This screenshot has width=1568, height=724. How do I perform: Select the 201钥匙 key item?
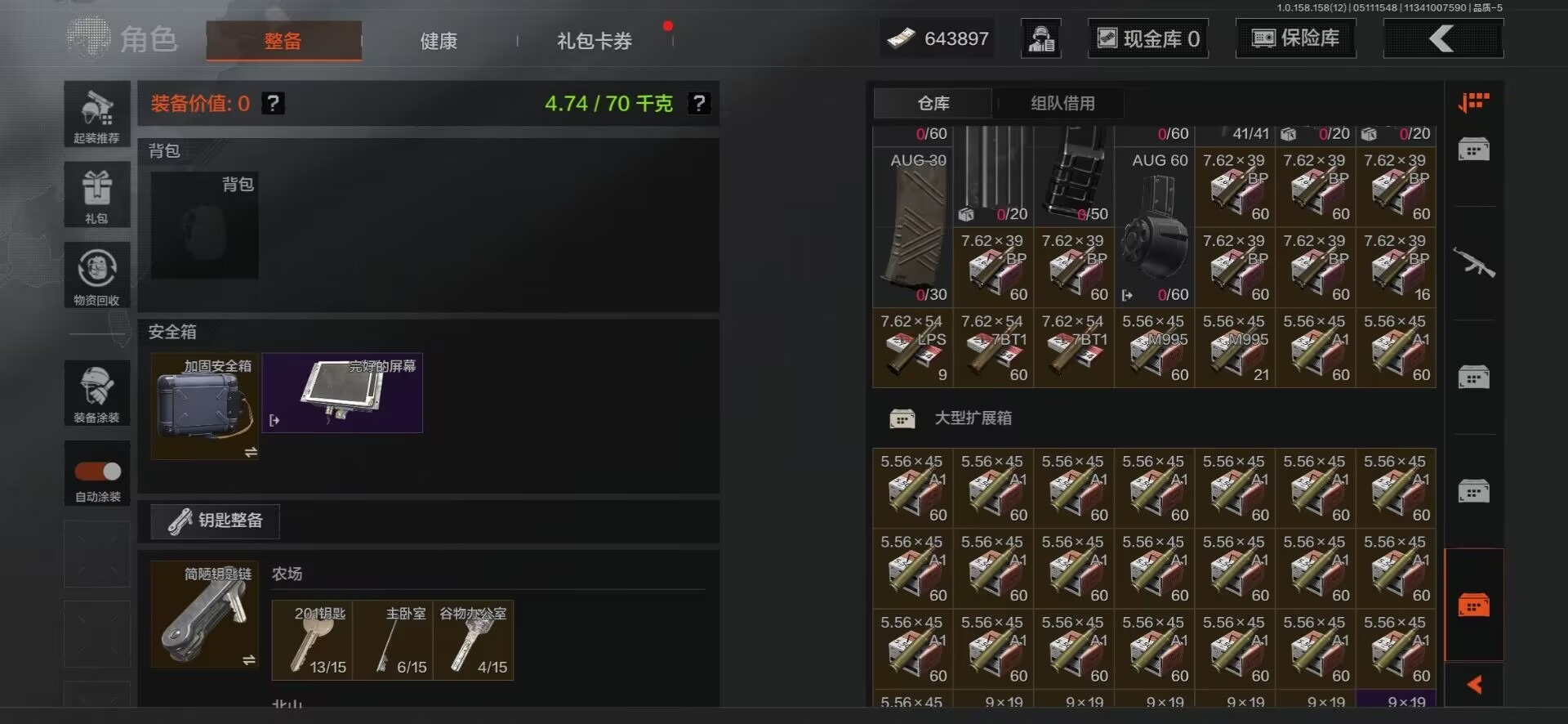(312, 641)
